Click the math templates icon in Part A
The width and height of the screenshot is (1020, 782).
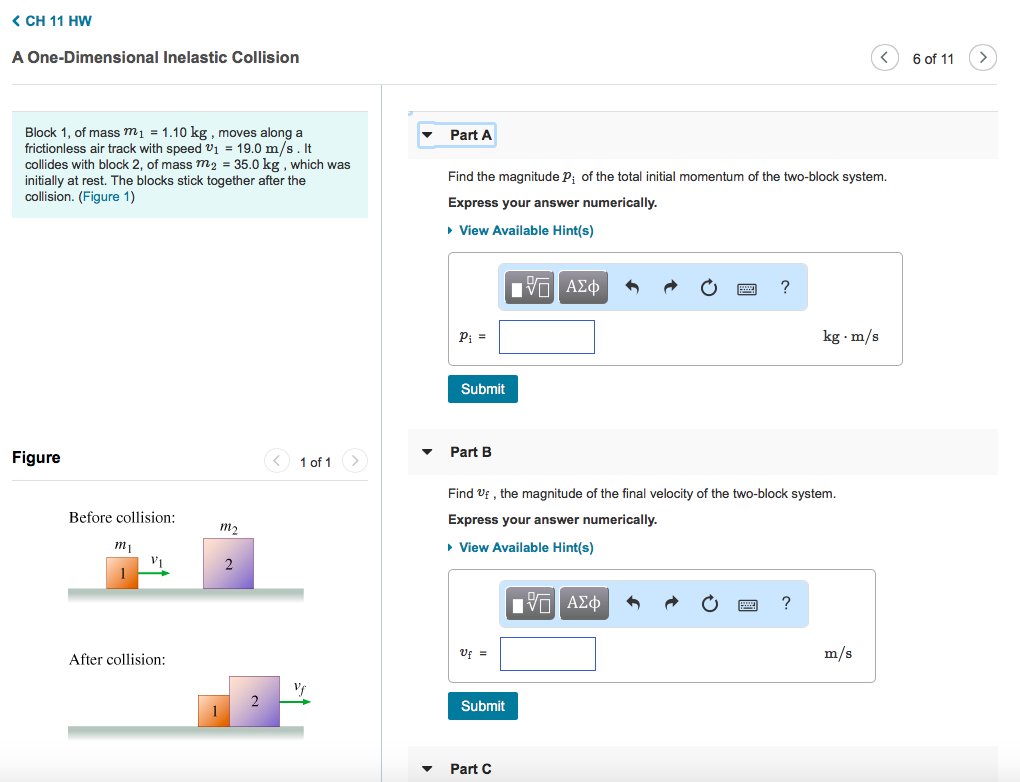click(x=530, y=287)
